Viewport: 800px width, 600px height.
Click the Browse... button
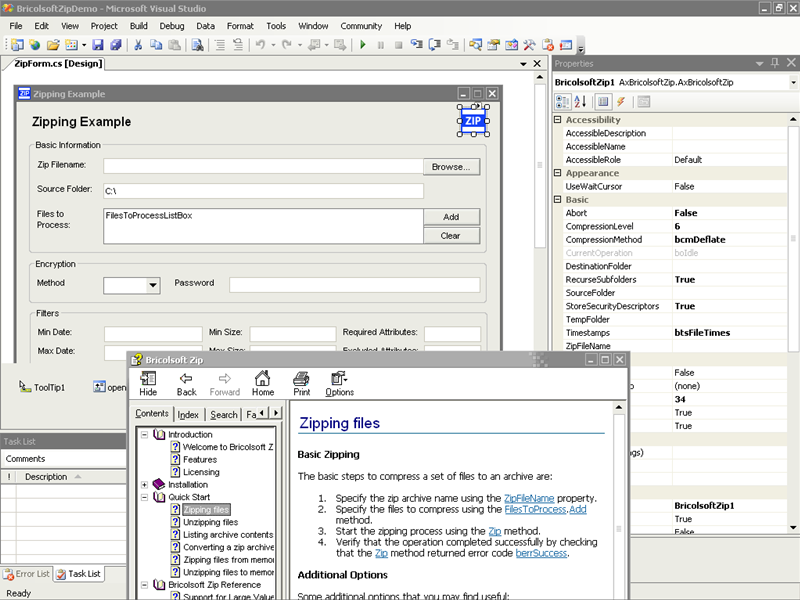click(451, 167)
